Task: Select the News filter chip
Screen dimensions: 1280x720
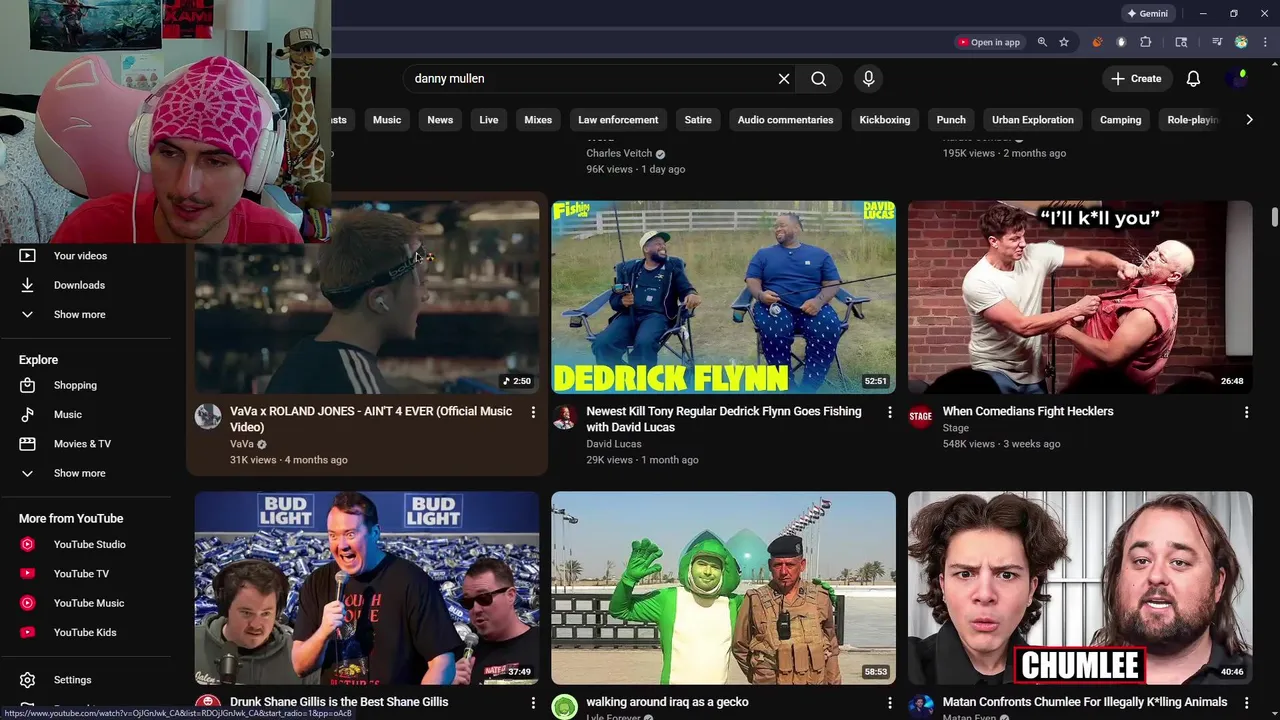Action: click(440, 120)
